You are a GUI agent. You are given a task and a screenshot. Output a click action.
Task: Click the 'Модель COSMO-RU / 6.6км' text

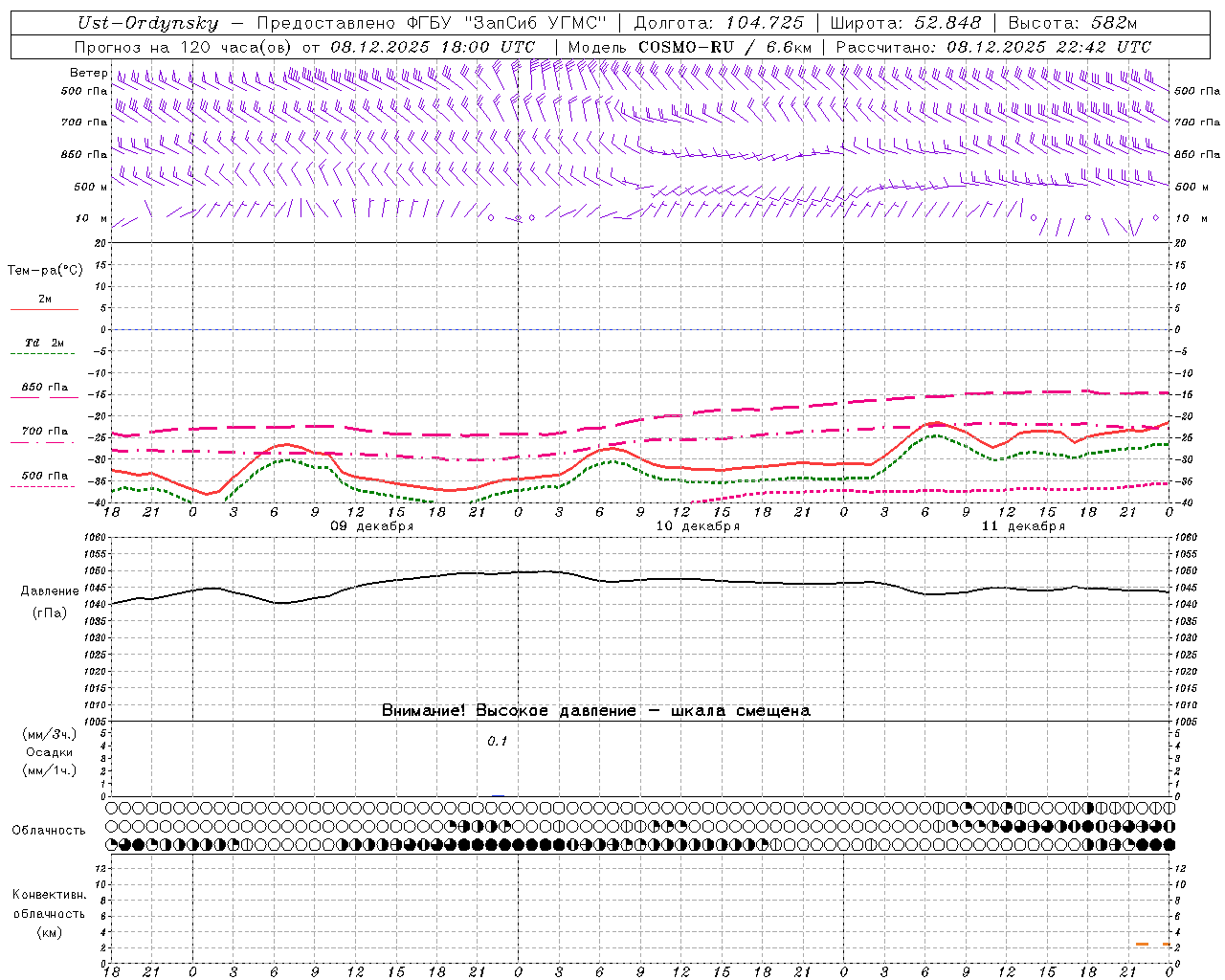[690, 47]
